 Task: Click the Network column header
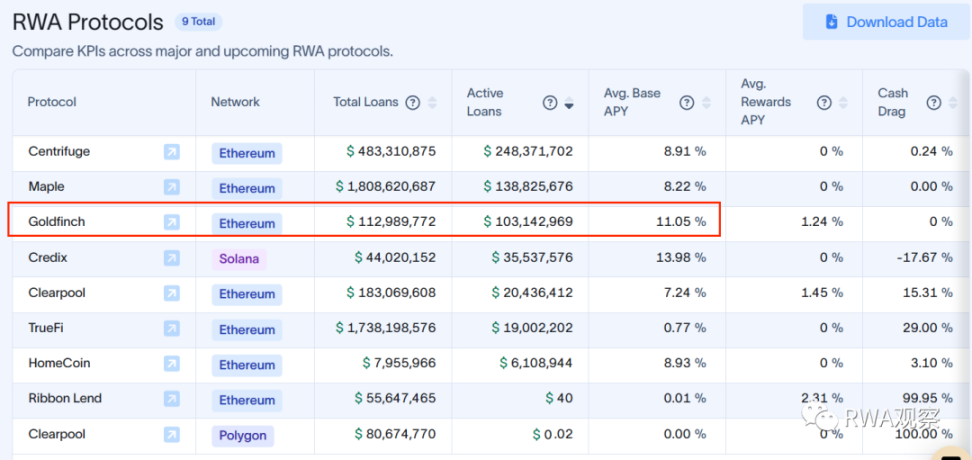coord(235,102)
